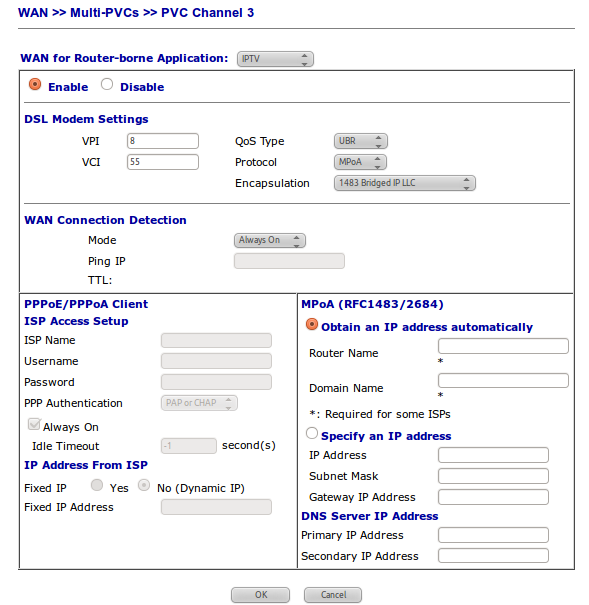Click the VPI input field

click(x=163, y=141)
